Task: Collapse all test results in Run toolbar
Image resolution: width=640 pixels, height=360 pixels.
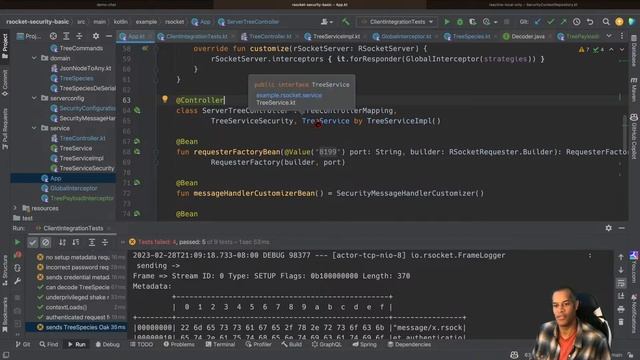Action: (105, 242)
